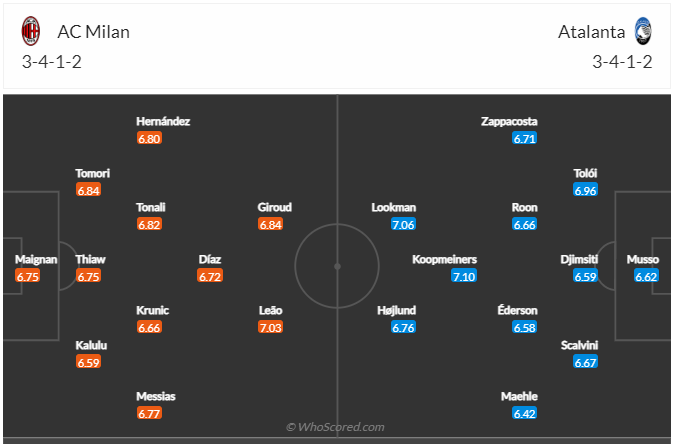Click Zappacosta's 6.71 rating badge
674x444 pixels.
(x=525, y=138)
